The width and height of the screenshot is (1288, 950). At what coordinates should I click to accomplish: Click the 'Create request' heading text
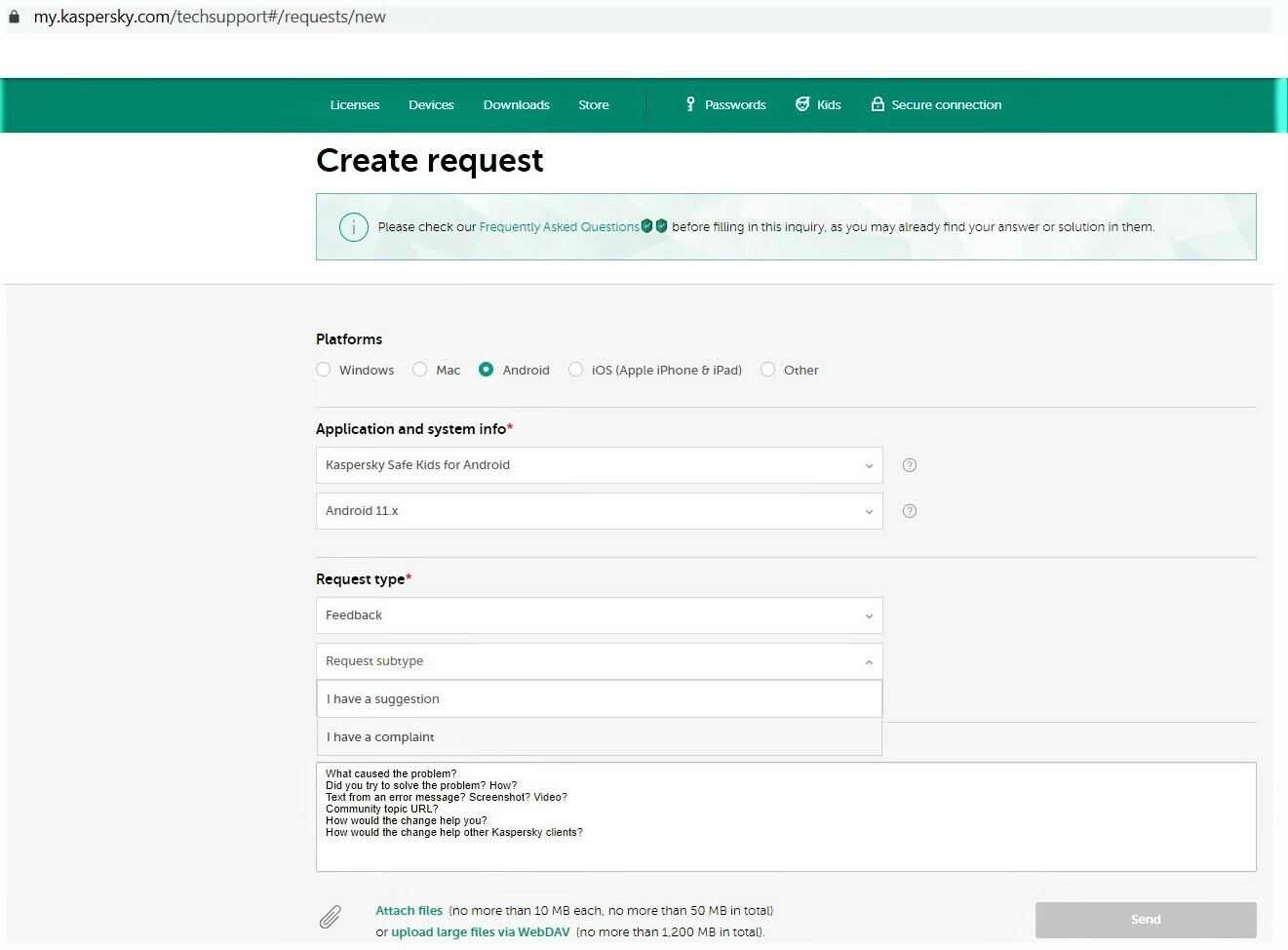pyautogui.click(x=430, y=161)
